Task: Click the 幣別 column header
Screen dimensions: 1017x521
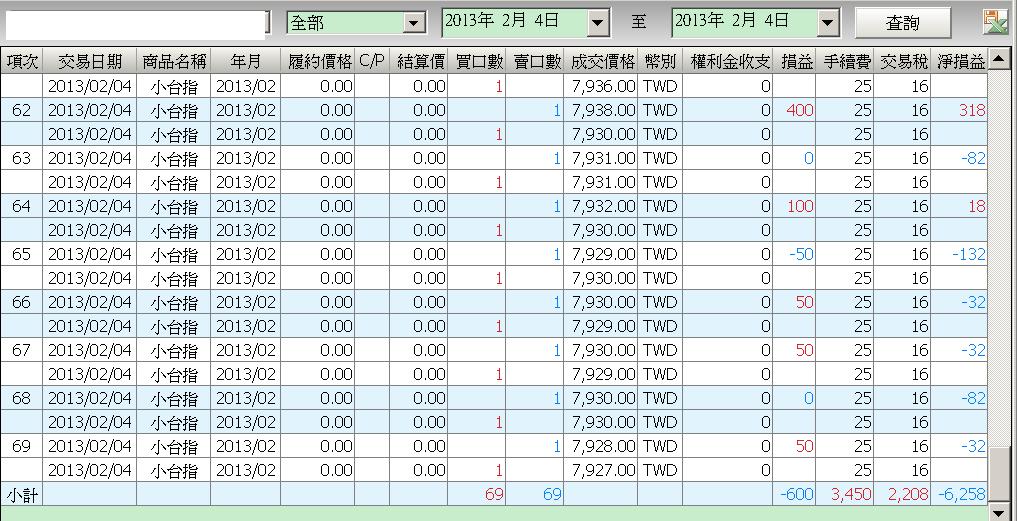Action: (660, 61)
